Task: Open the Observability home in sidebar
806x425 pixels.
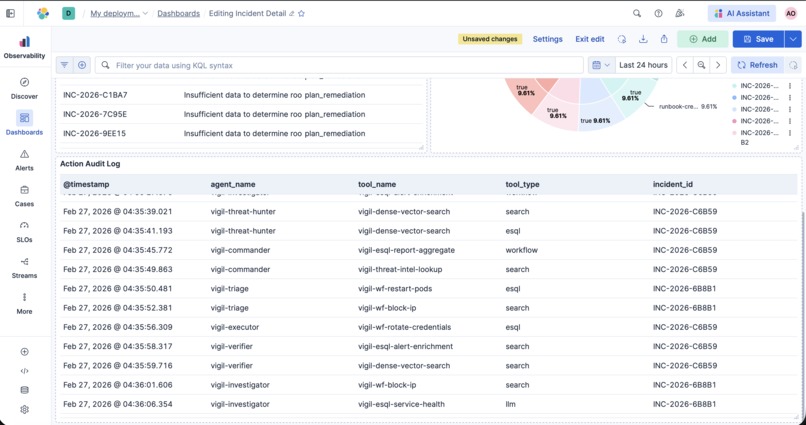Action: (24, 47)
